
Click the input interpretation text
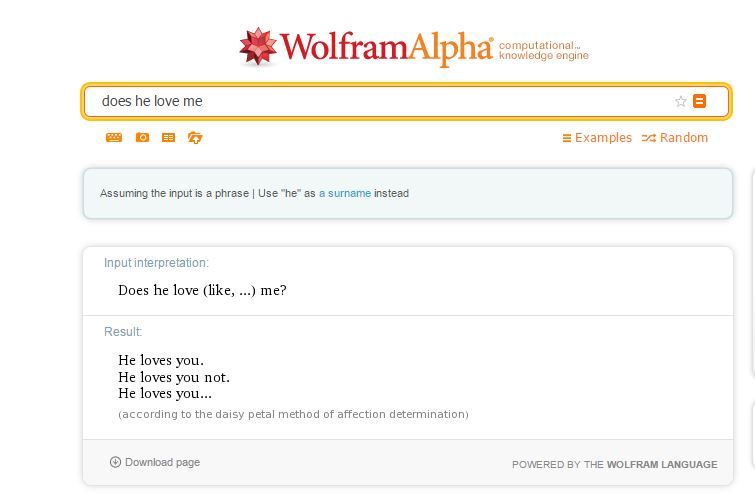point(202,291)
